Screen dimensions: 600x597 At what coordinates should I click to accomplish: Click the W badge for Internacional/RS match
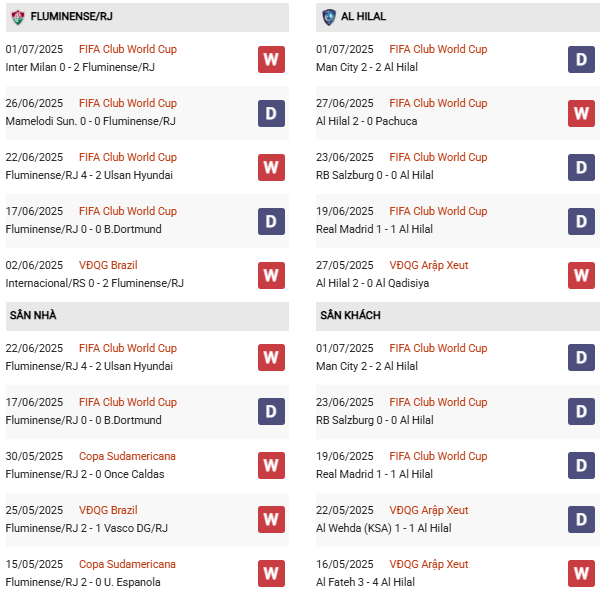[271, 275]
